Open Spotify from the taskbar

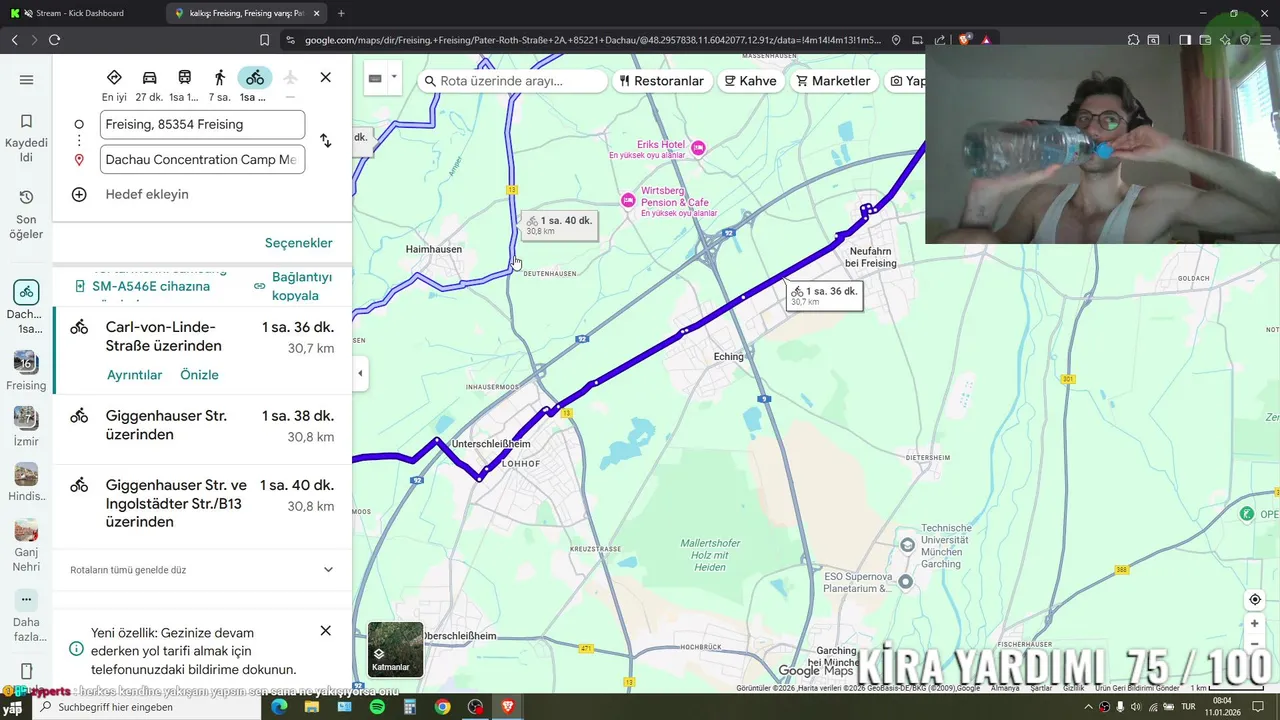(x=377, y=707)
